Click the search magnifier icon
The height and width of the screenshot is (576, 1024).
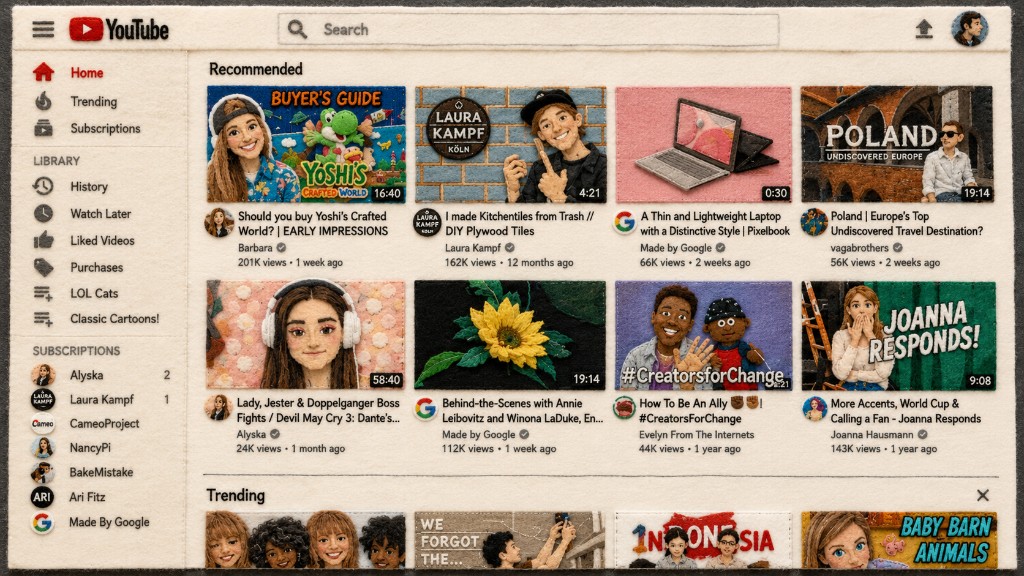297,29
